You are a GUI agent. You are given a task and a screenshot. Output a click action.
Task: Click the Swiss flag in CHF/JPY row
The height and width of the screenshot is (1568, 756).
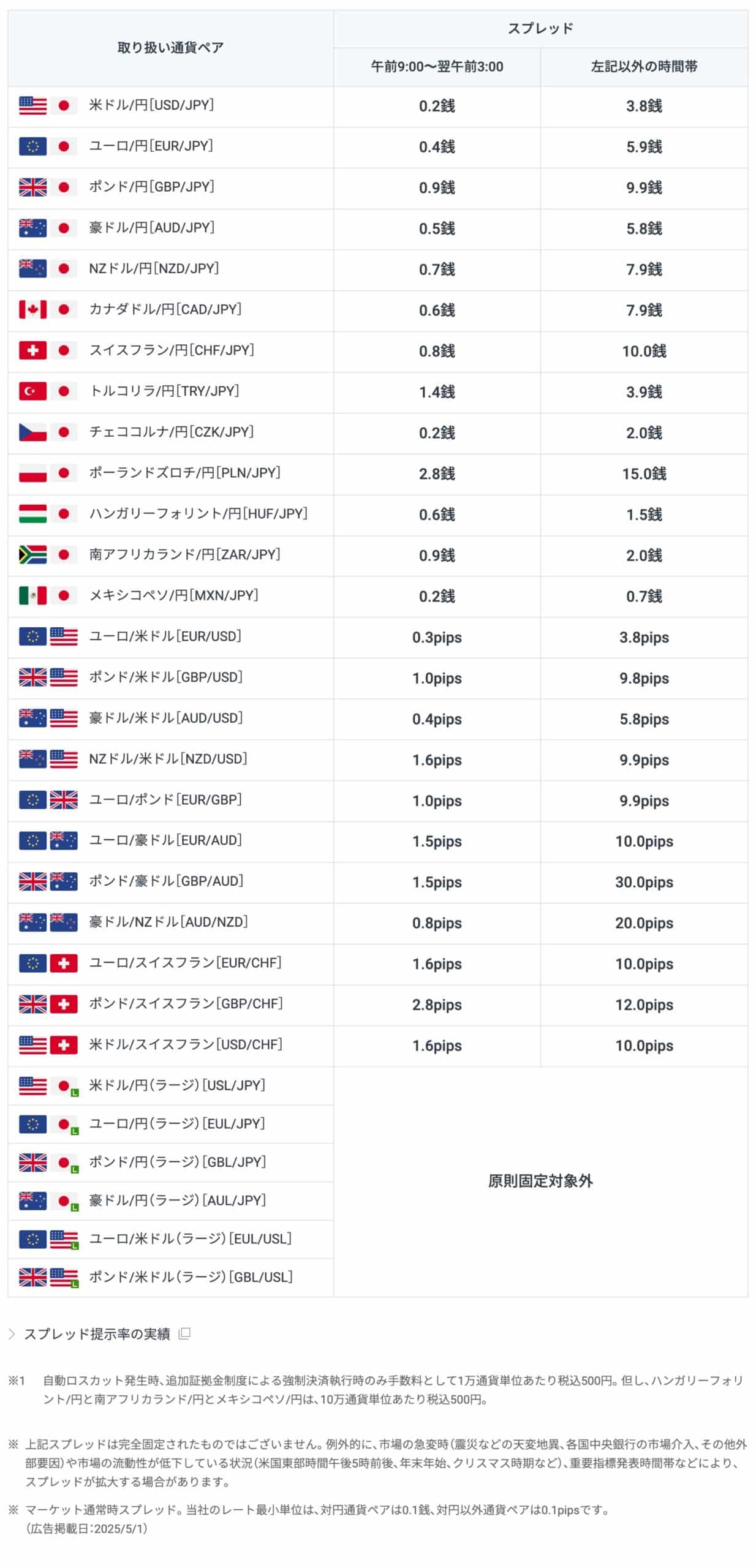(x=32, y=350)
